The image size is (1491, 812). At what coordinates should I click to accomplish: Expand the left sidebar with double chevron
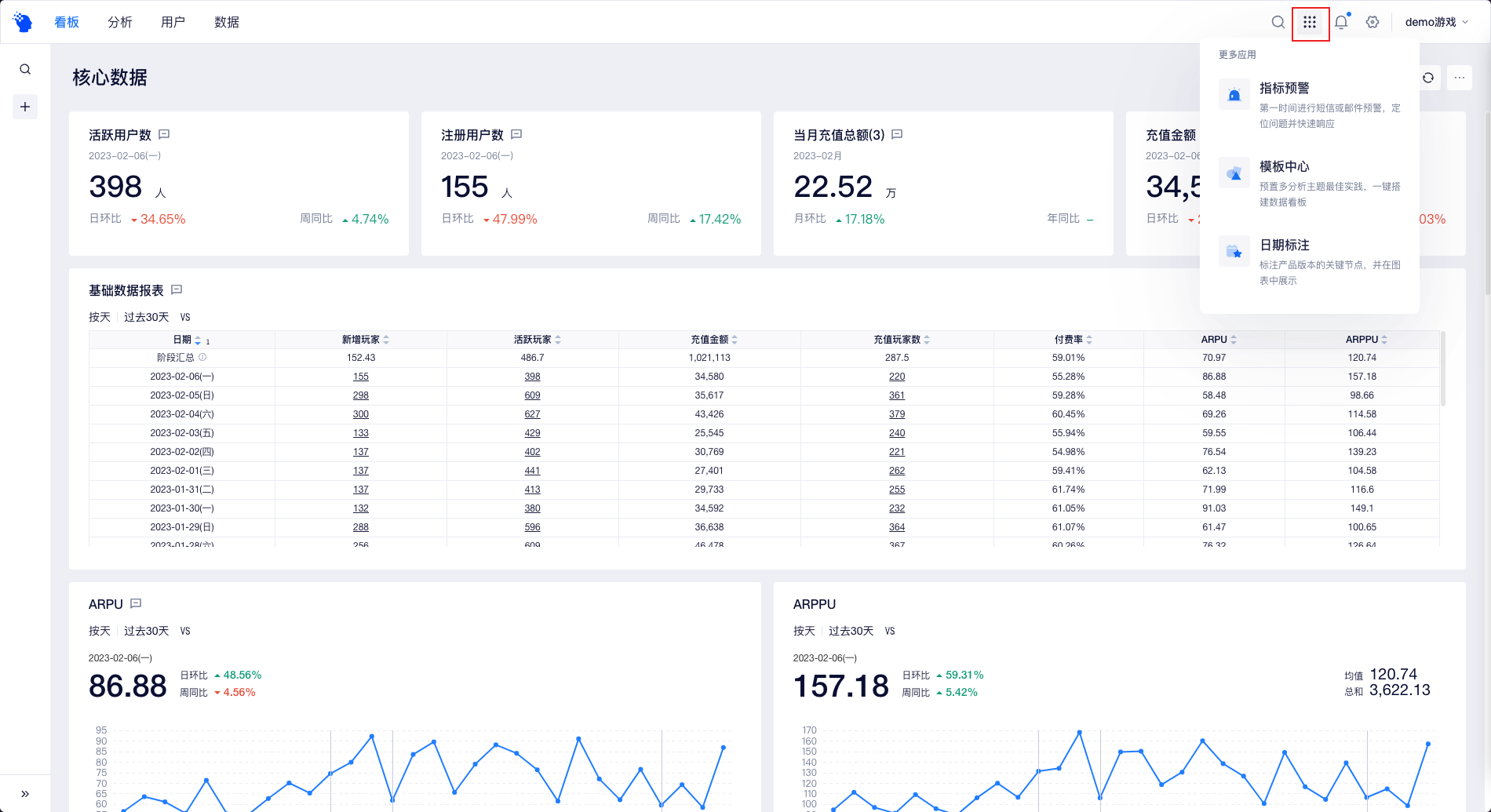[25, 794]
